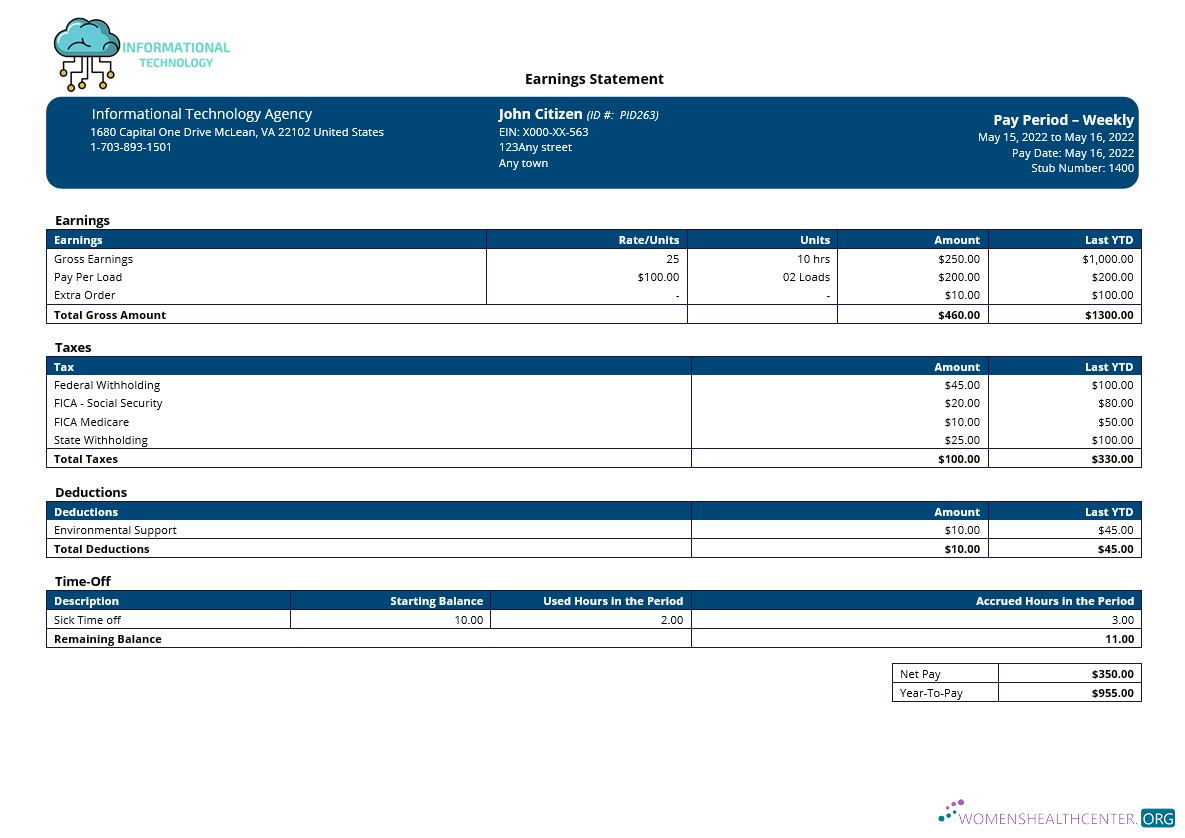Select the Earnings Statement title
Image resolution: width=1185 pixels, height=838 pixels.
click(594, 79)
